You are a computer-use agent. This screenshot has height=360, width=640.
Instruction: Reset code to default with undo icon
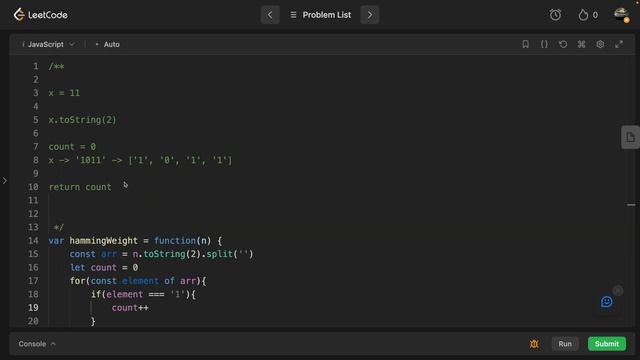tap(563, 44)
